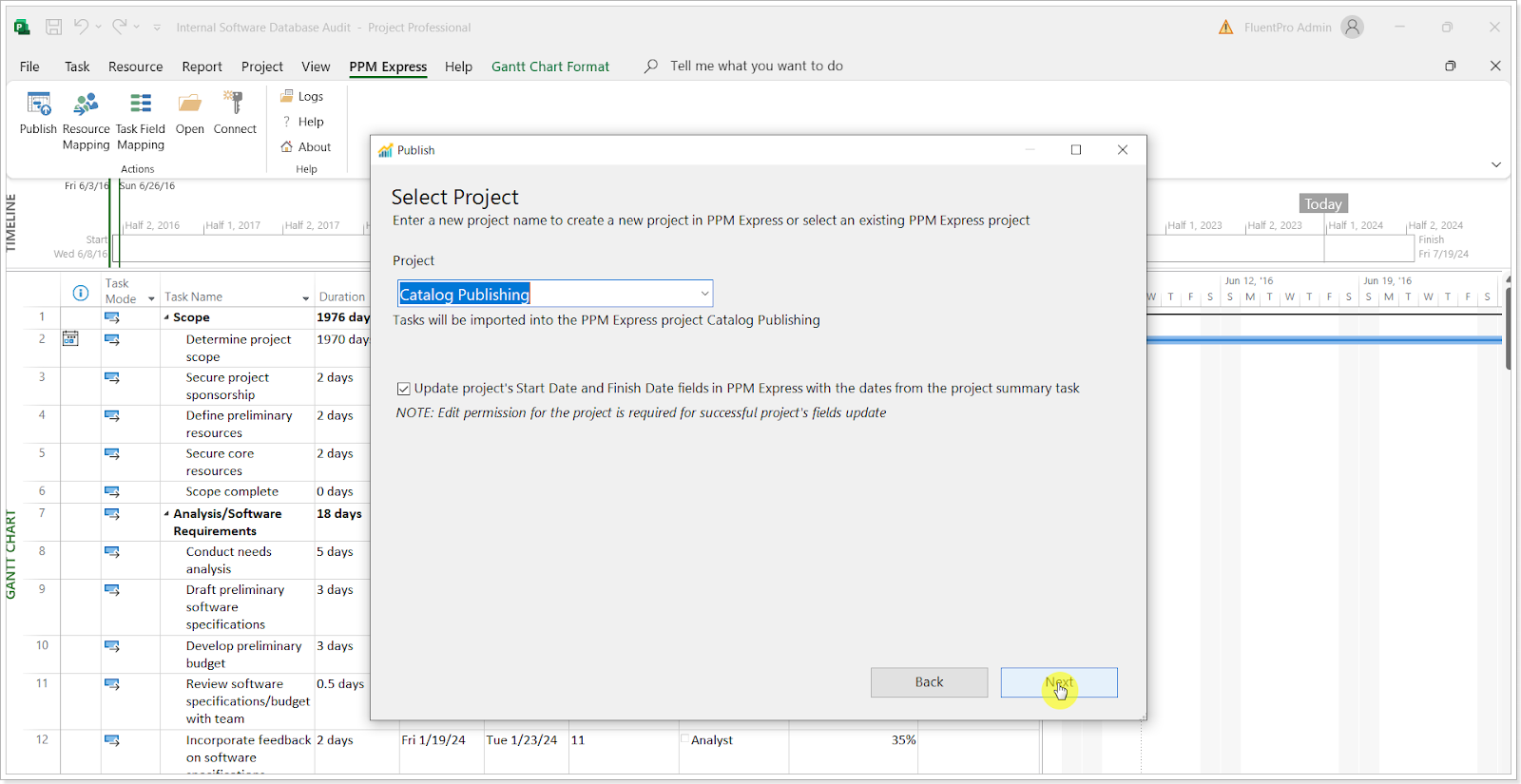Click the 35% complete cell
Image resolution: width=1521 pixels, height=784 pixels.
(903, 740)
